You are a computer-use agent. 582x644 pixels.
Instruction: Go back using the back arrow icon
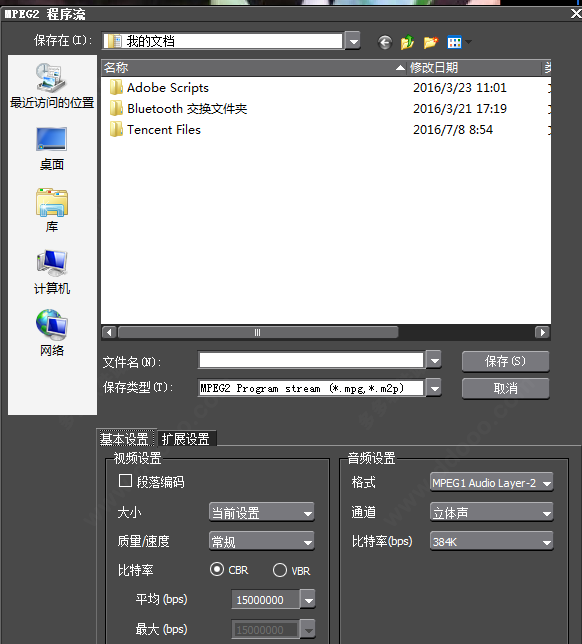pos(385,42)
